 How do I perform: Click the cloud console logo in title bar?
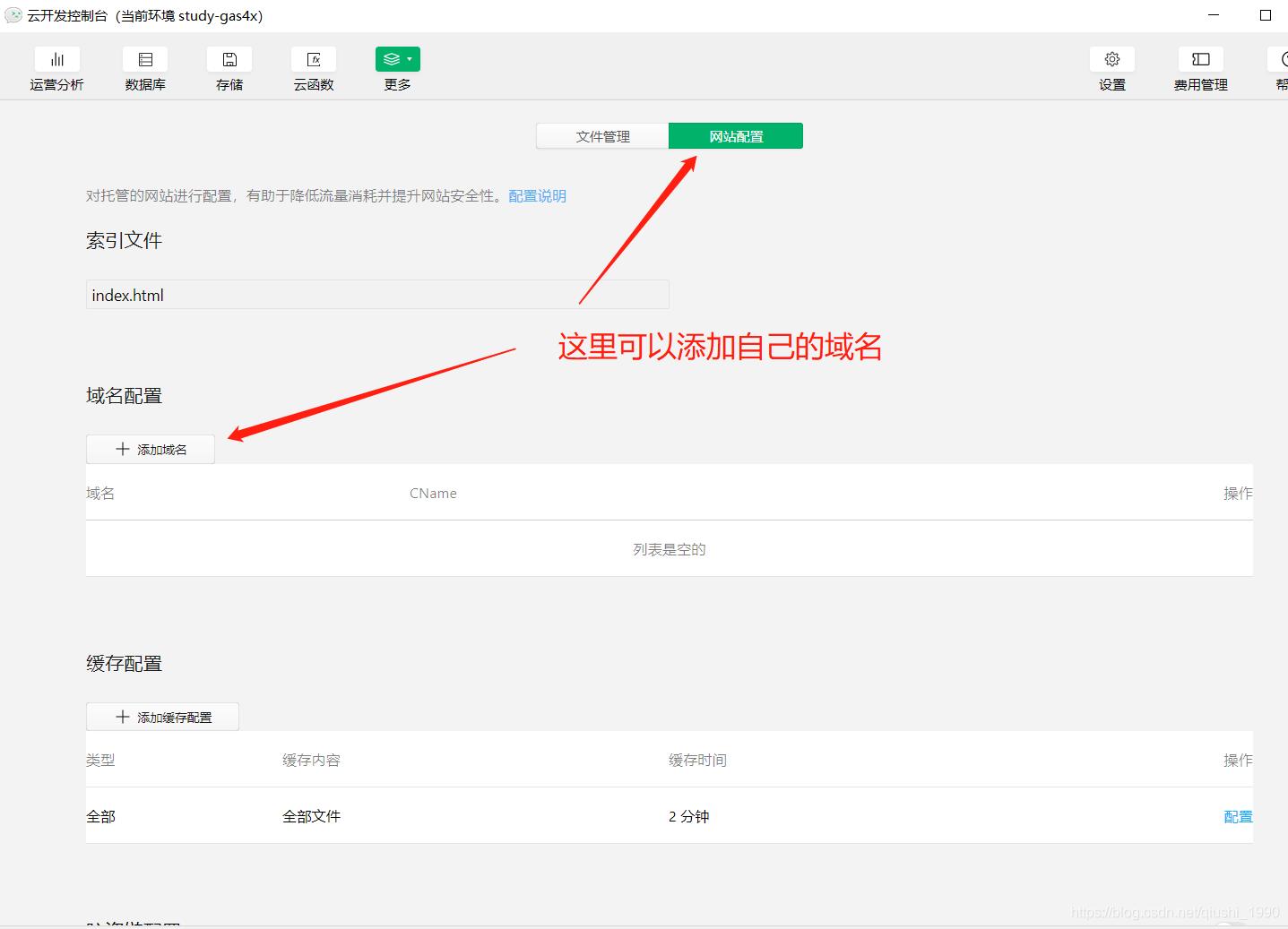[13, 15]
